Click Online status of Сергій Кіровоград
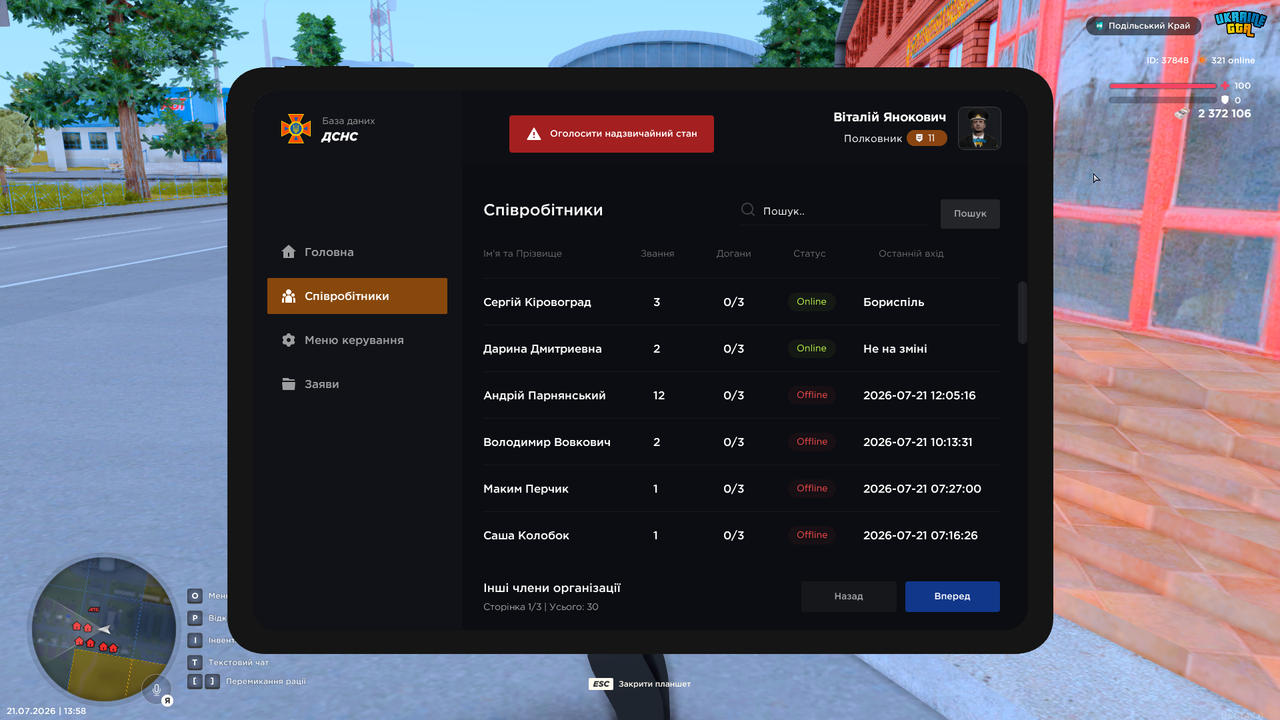 812,302
